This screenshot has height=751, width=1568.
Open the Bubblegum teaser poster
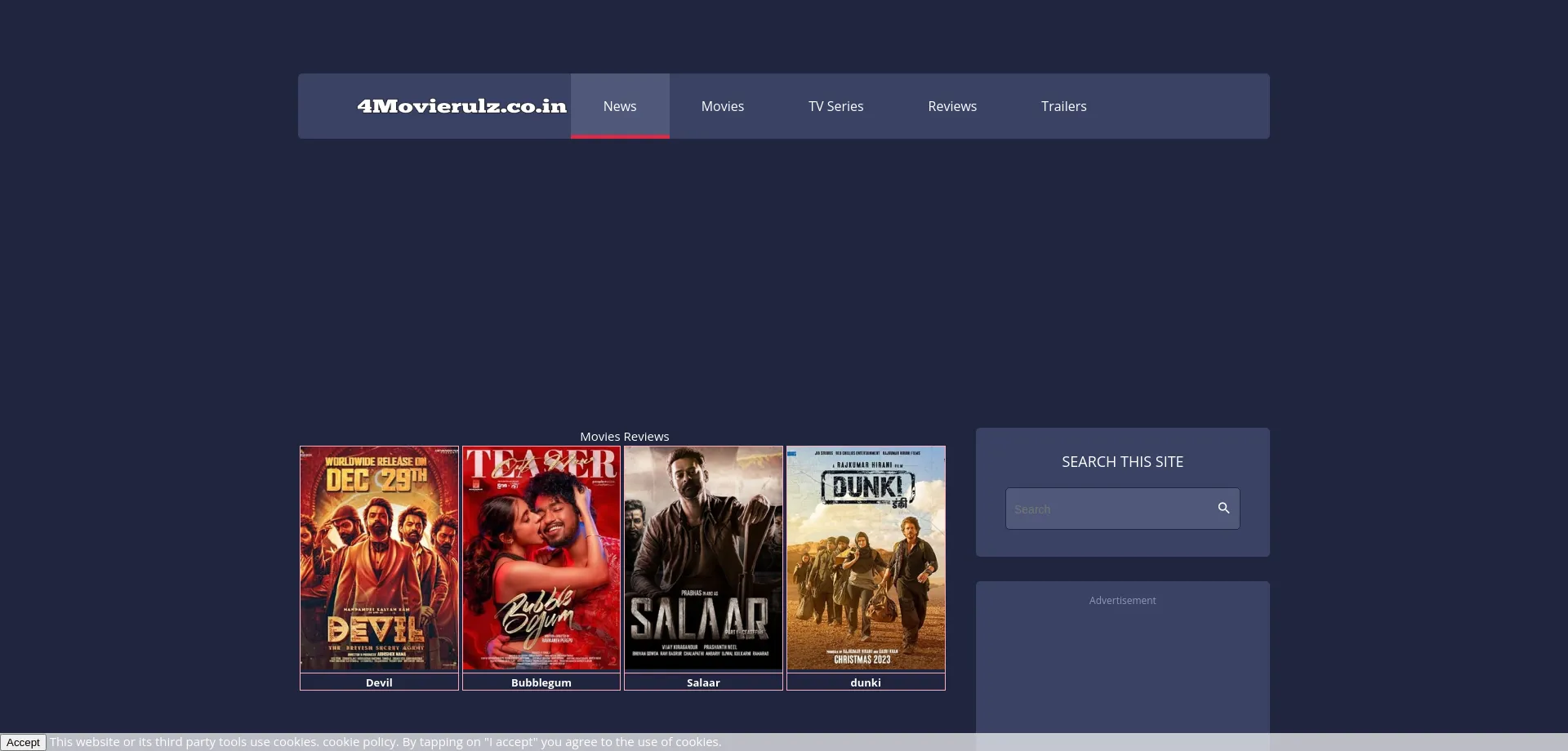point(541,559)
